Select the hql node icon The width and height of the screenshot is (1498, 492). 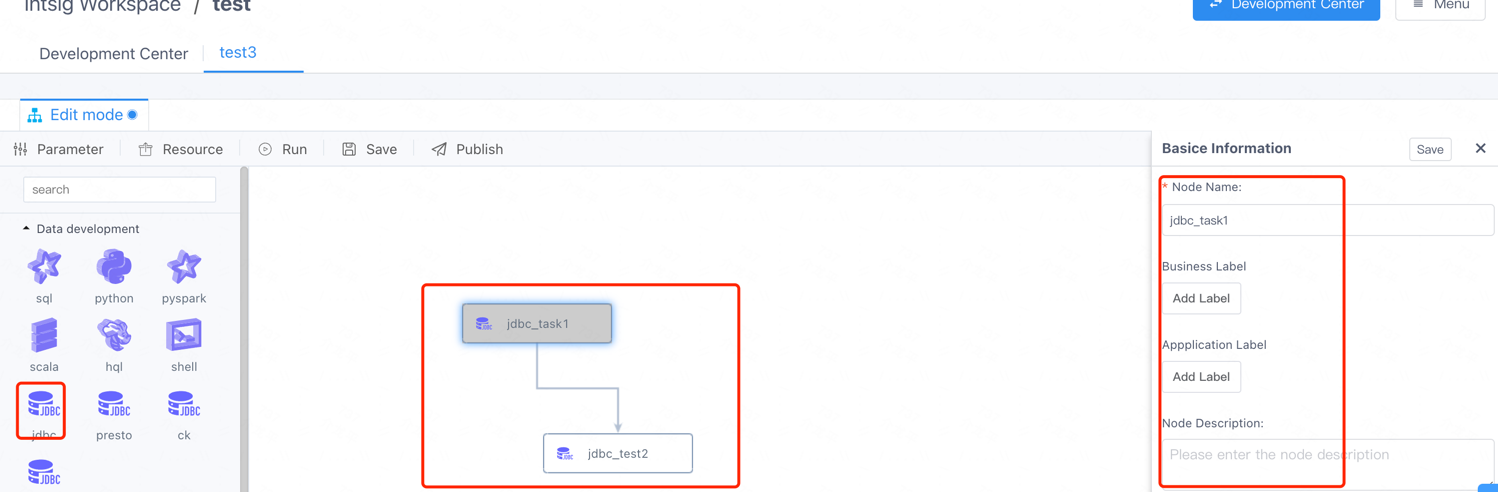(x=114, y=336)
